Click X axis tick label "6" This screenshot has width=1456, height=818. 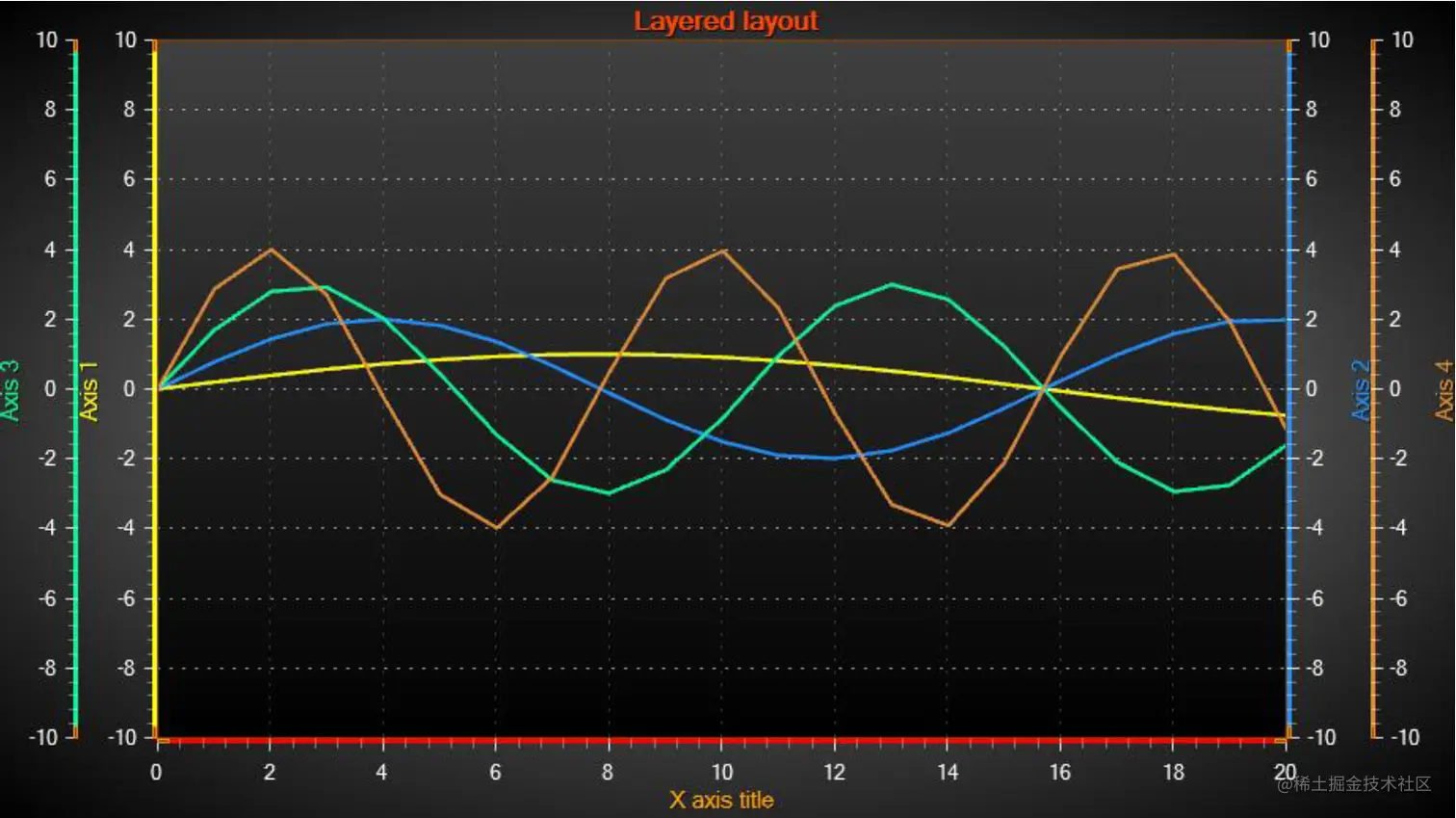tap(495, 772)
